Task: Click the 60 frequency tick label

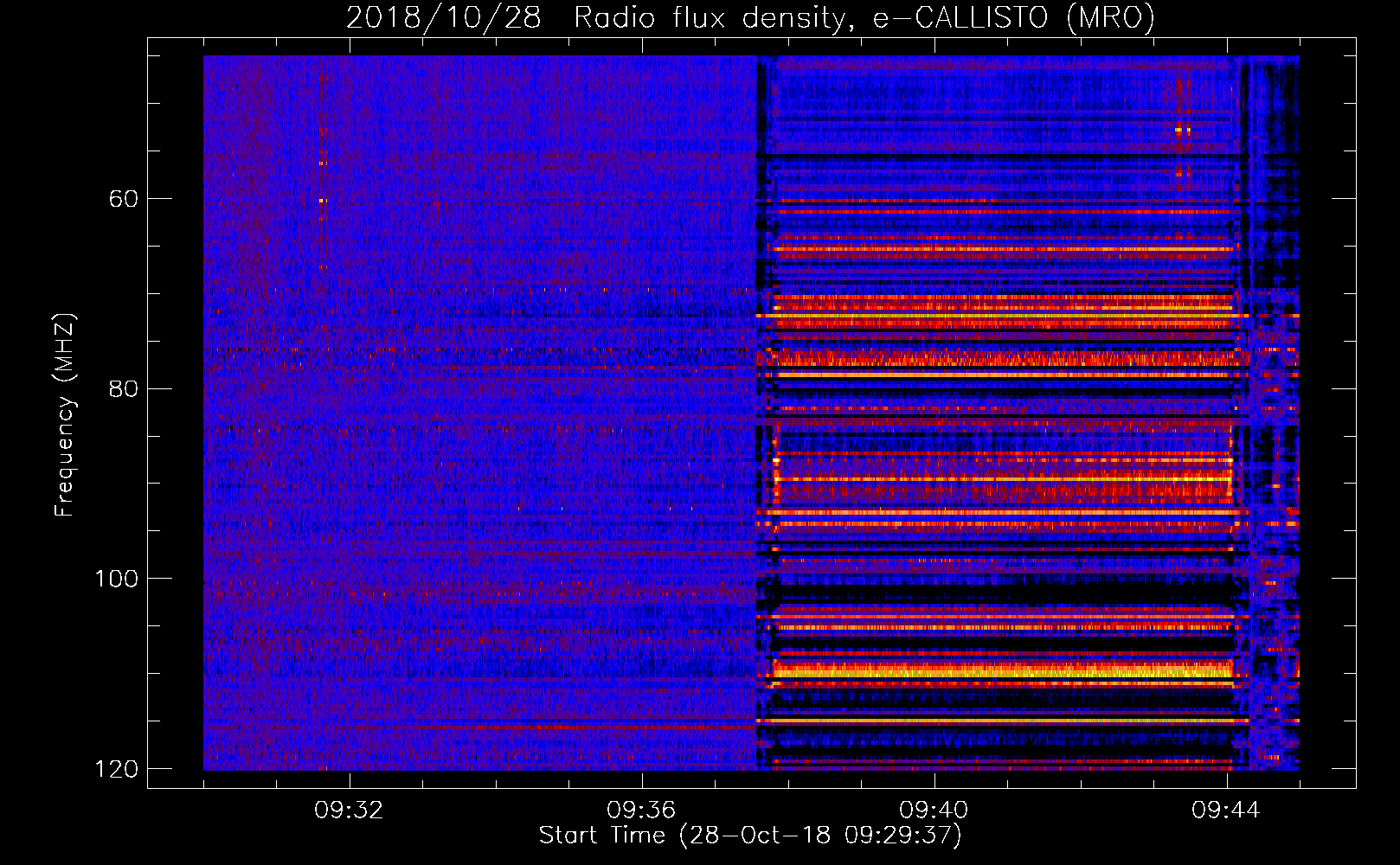Action: [x=124, y=199]
